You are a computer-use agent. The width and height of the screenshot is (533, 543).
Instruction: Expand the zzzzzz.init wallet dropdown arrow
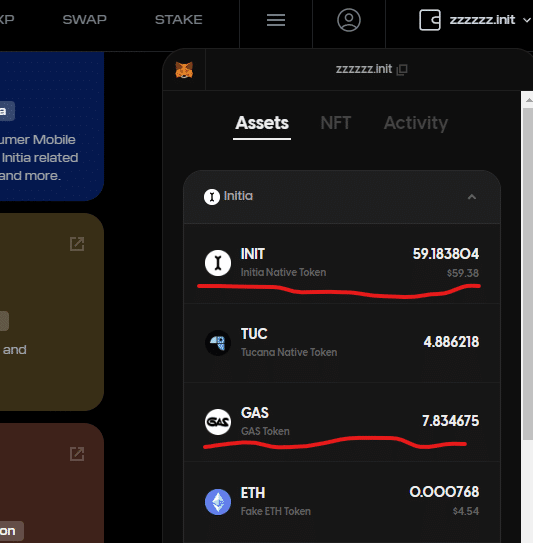pos(526,20)
